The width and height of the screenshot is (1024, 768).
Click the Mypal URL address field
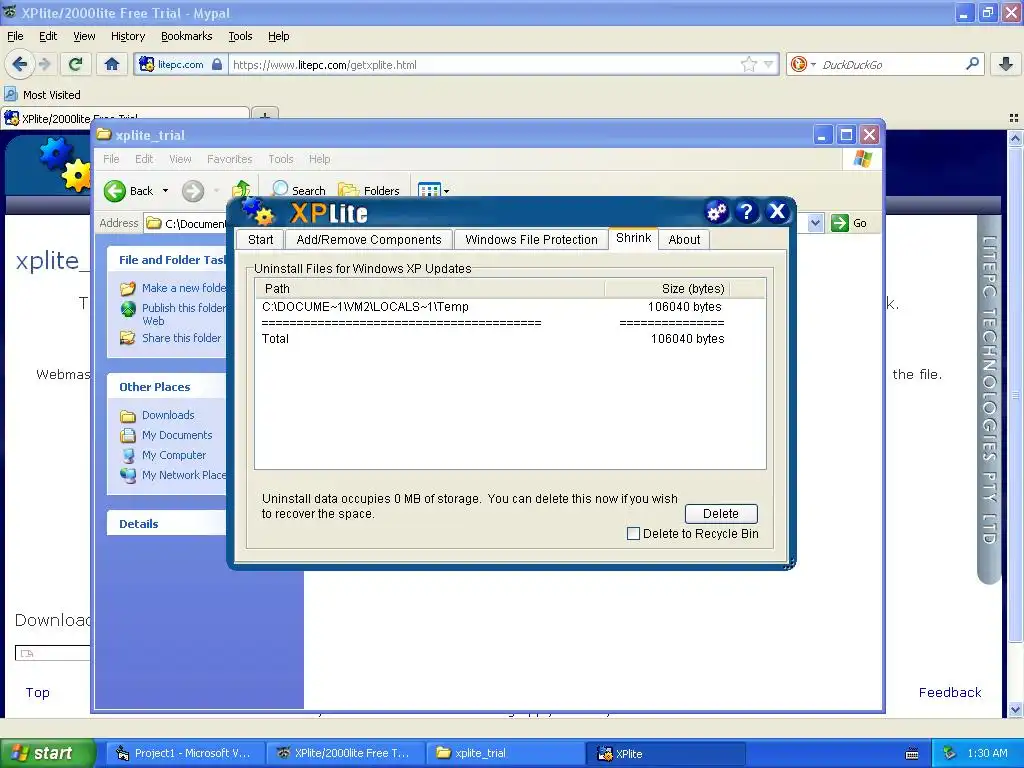click(483, 64)
